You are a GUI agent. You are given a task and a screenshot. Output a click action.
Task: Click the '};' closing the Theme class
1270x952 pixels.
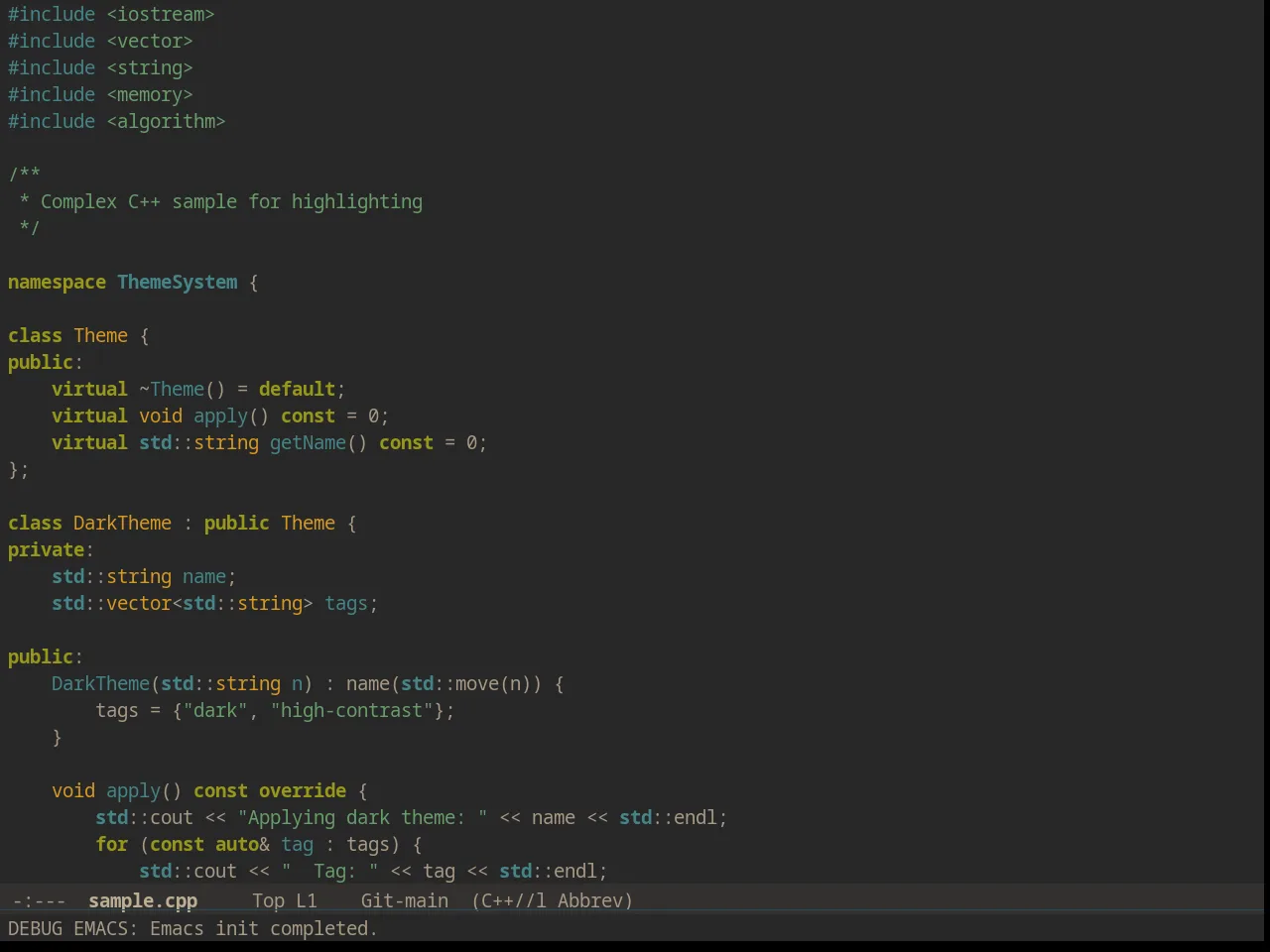pyautogui.click(x=19, y=469)
